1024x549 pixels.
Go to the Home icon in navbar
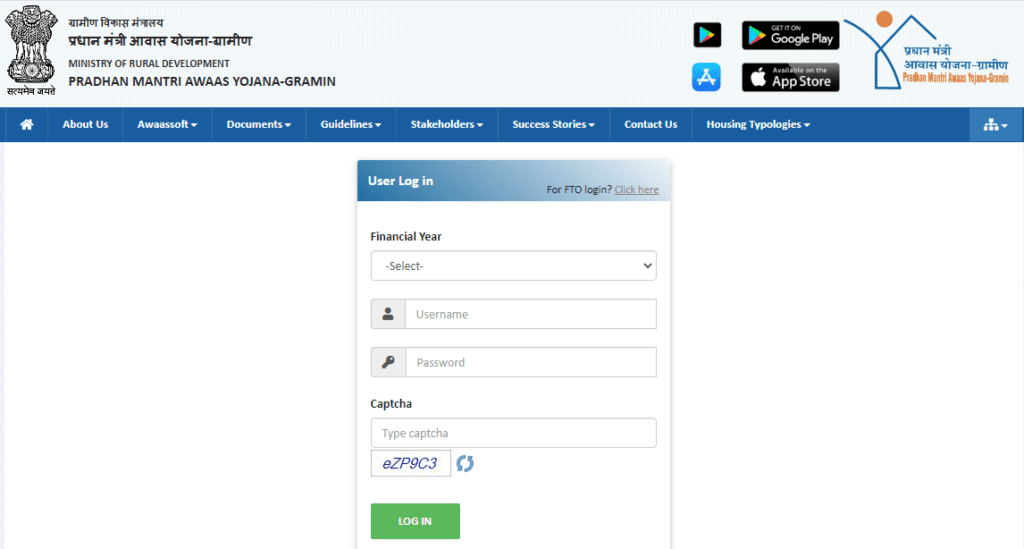[27, 125]
